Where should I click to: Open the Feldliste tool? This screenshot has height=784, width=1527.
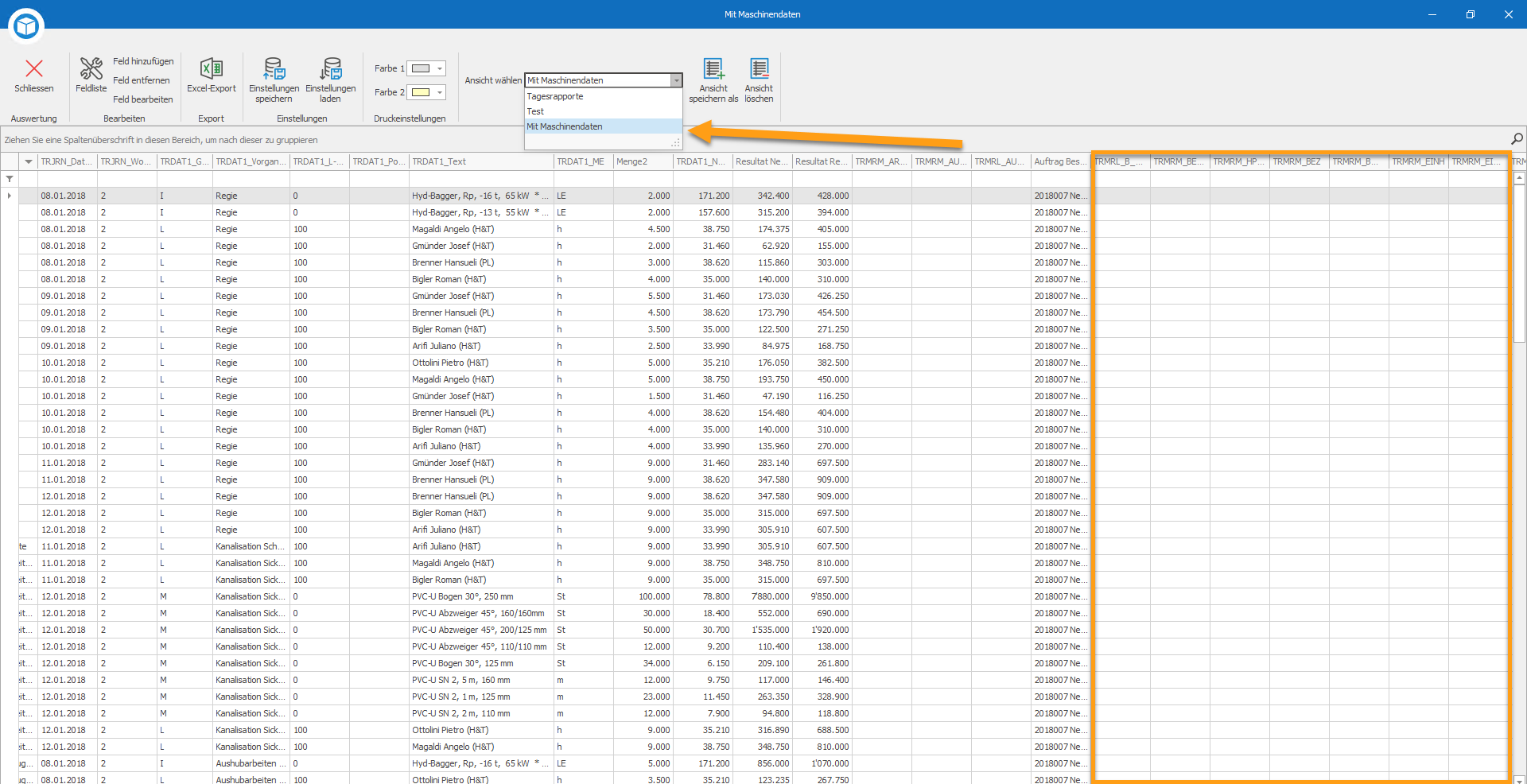pyautogui.click(x=91, y=75)
